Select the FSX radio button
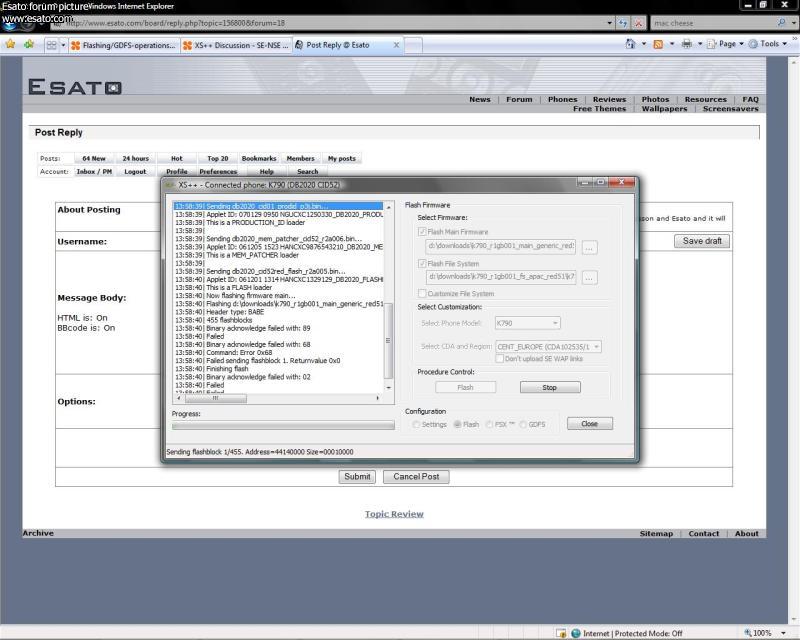The width and height of the screenshot is (800, 640). 489,425
